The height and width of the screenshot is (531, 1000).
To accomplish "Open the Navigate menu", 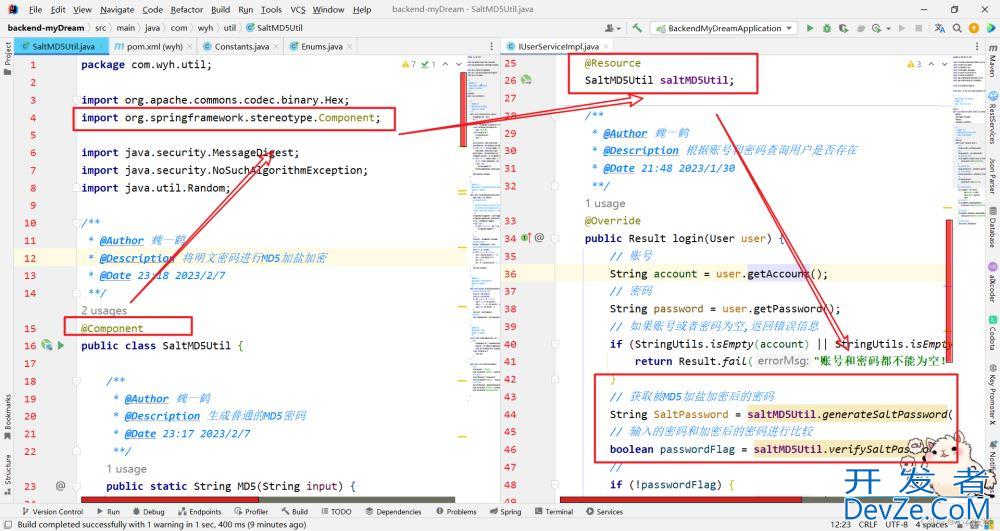I will [117, 10].
